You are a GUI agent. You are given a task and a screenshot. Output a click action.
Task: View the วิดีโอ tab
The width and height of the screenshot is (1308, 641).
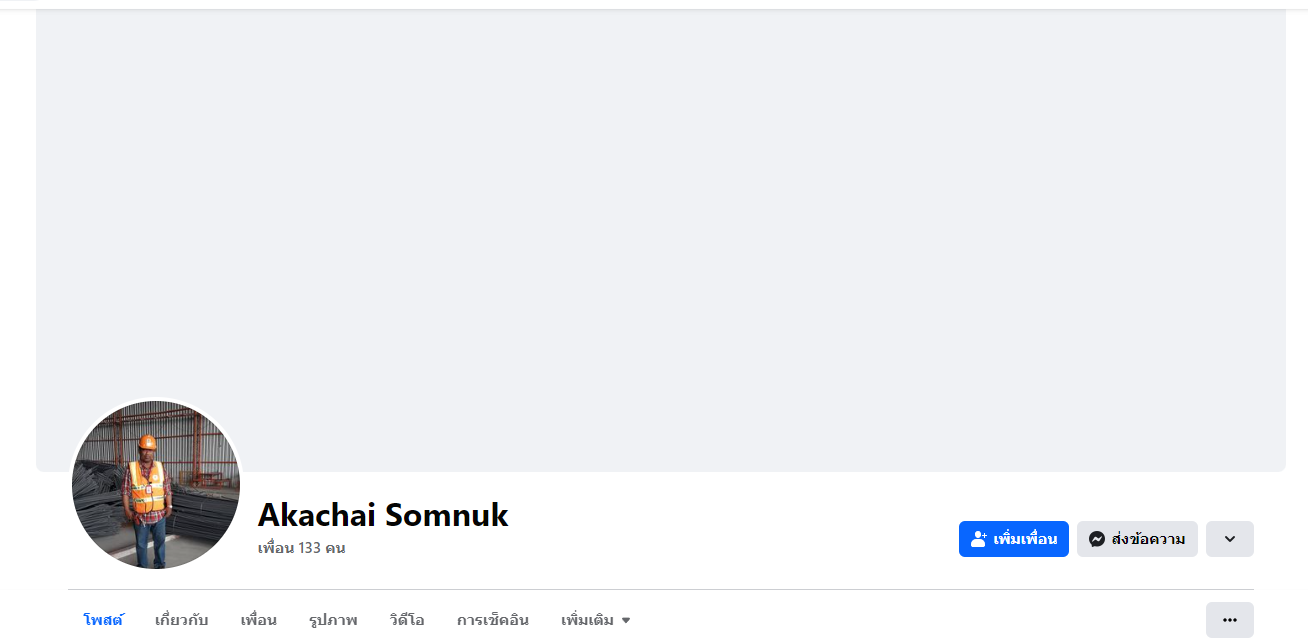407,620
